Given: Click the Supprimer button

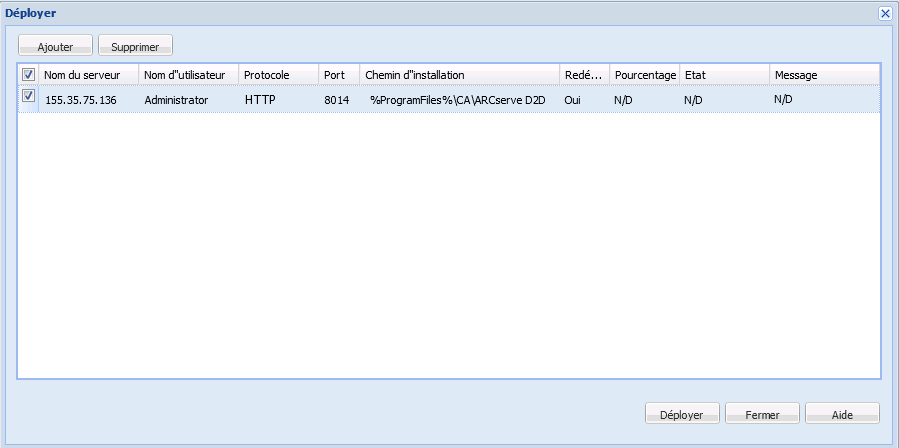Looking at the screenshot, I should point(135,45).
